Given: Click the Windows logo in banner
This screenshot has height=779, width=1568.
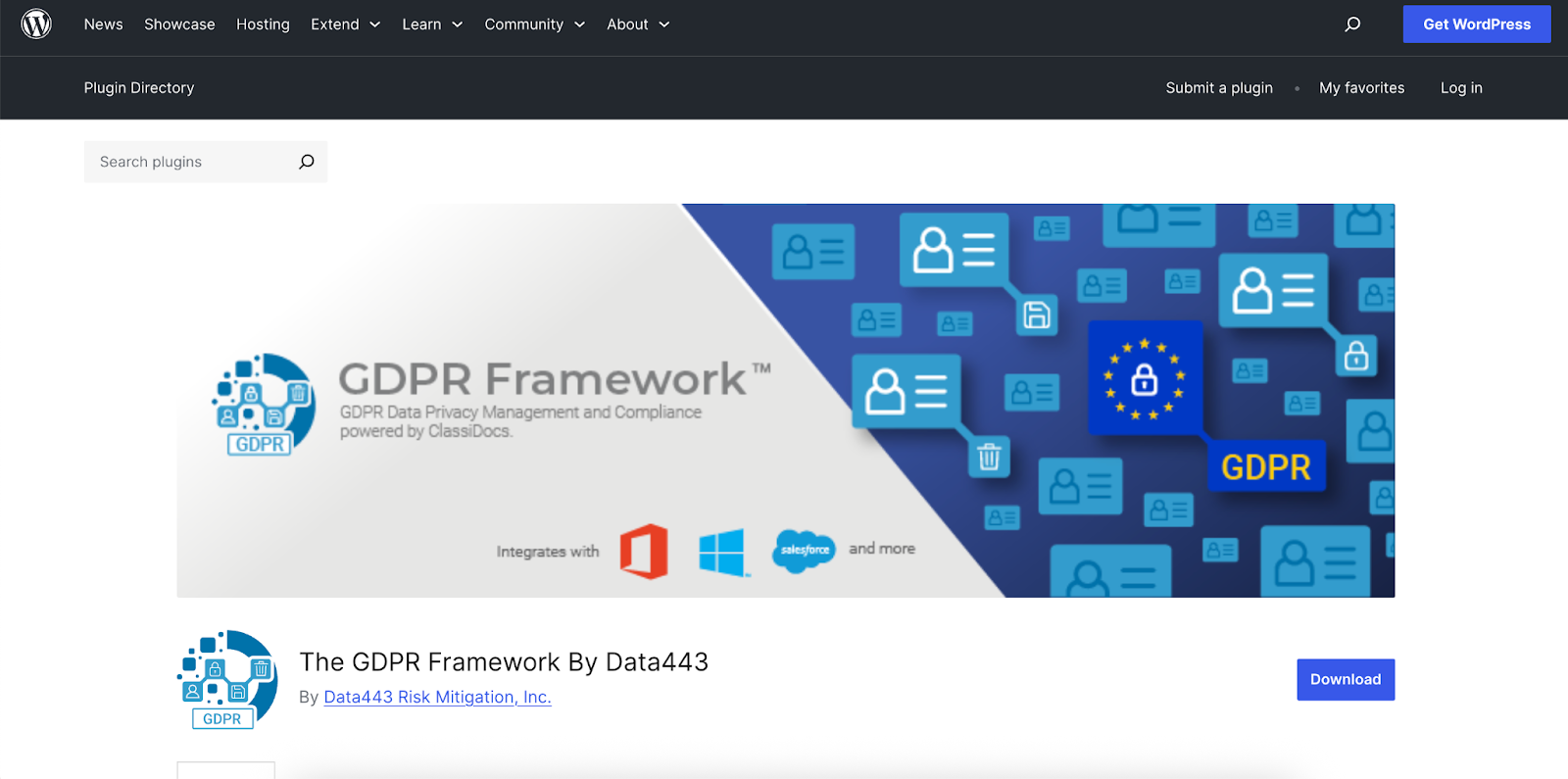Looking at the screenshot, I should pyautogui.click(x=722, y=552).
